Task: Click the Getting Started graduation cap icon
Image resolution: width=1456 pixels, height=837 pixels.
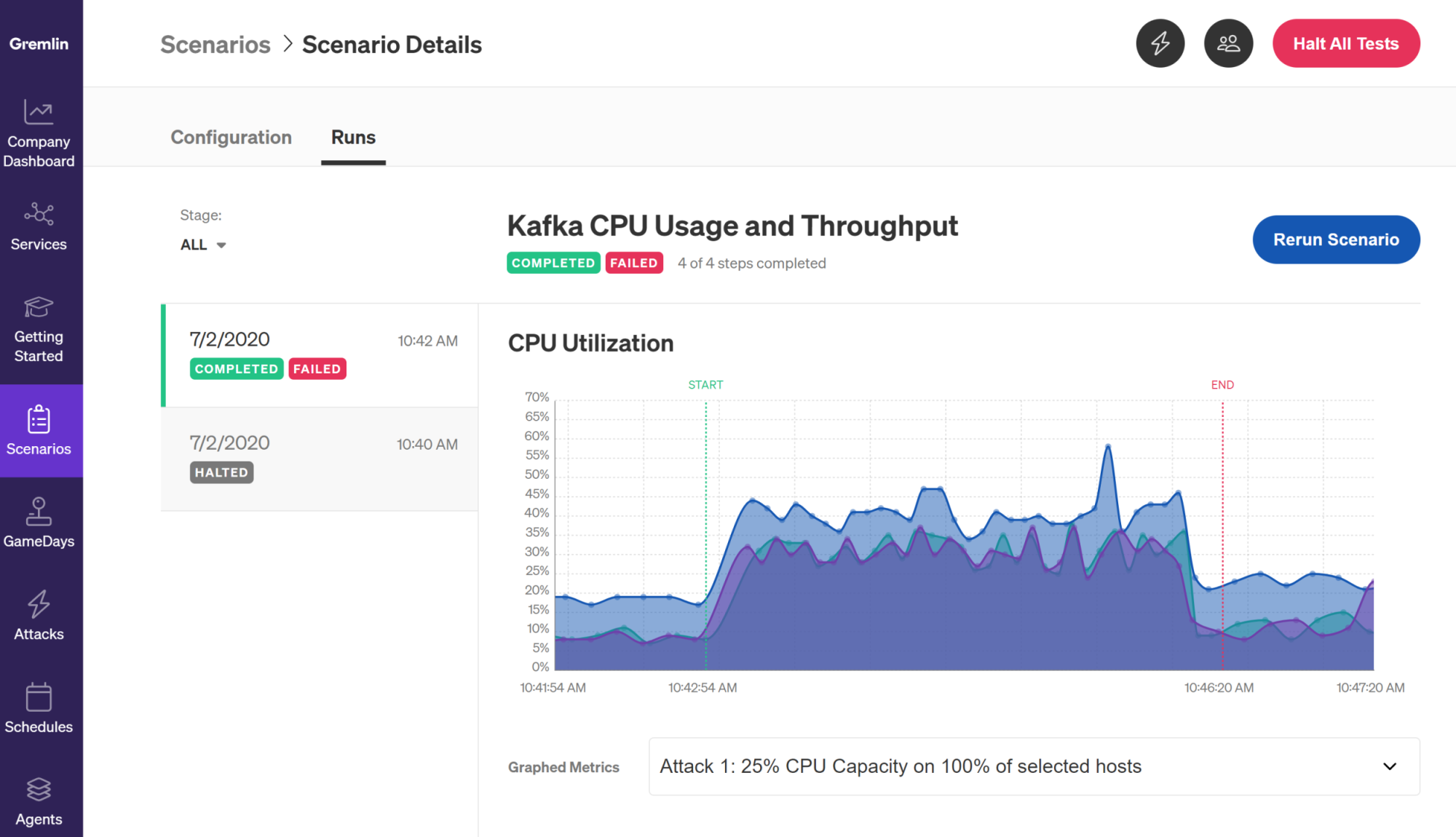Action: 39,306
